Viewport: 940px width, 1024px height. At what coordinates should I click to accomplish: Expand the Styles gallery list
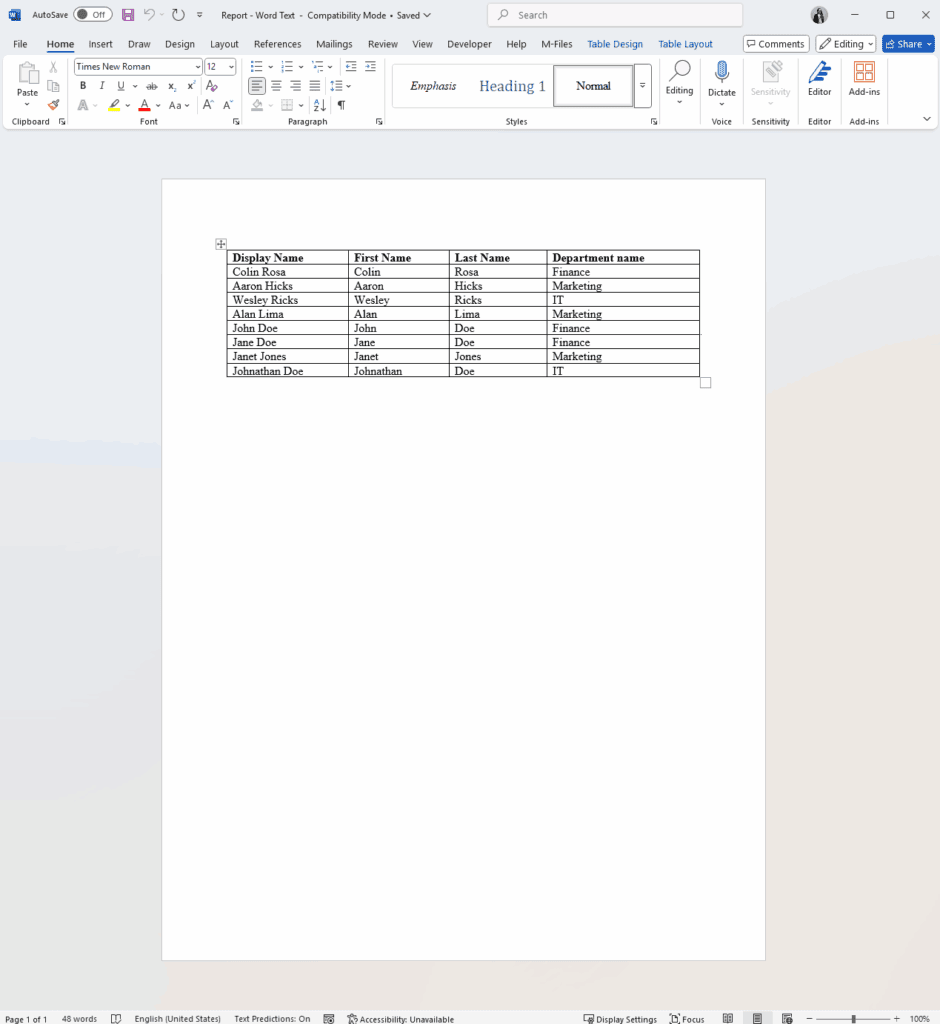click(x=643, y=86)
